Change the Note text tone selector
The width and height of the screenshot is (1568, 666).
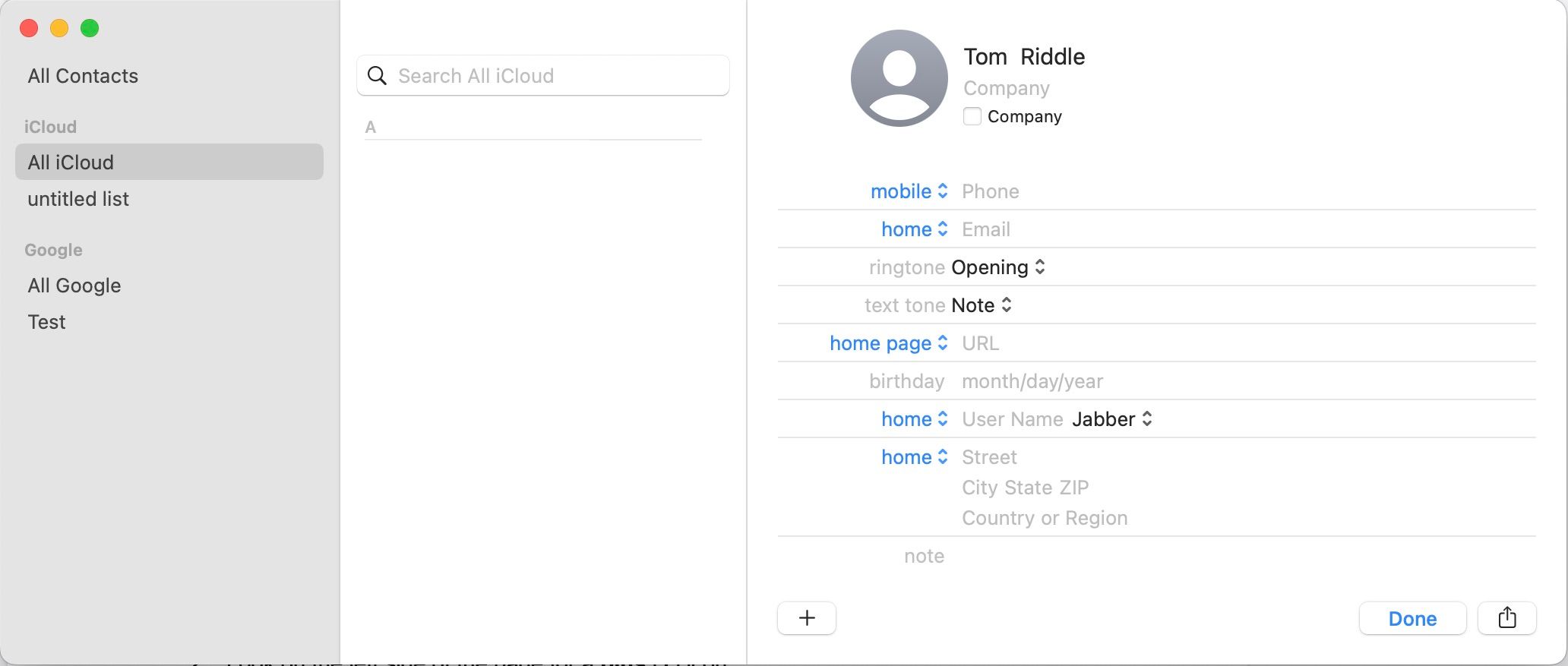point(982,305)
